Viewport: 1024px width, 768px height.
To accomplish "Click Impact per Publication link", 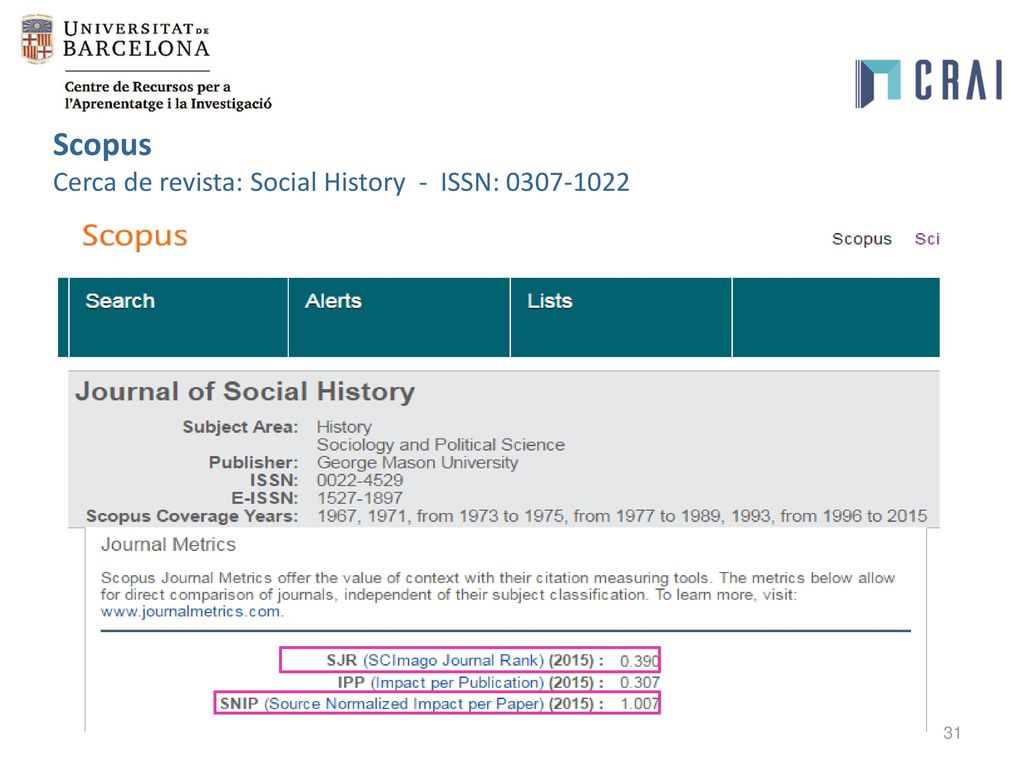I will click(457, 682).
